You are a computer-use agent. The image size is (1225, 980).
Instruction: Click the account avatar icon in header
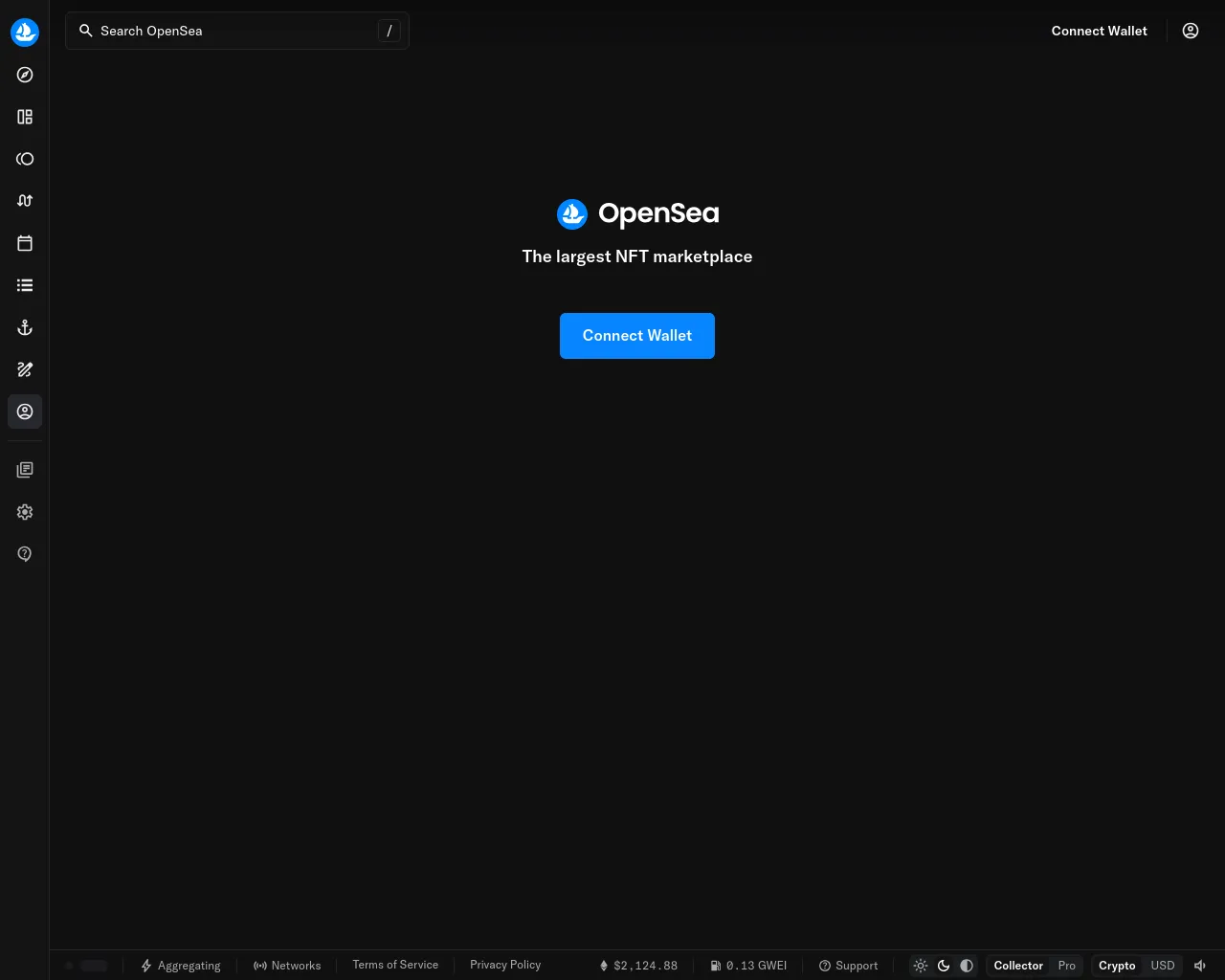[1191, 31]
